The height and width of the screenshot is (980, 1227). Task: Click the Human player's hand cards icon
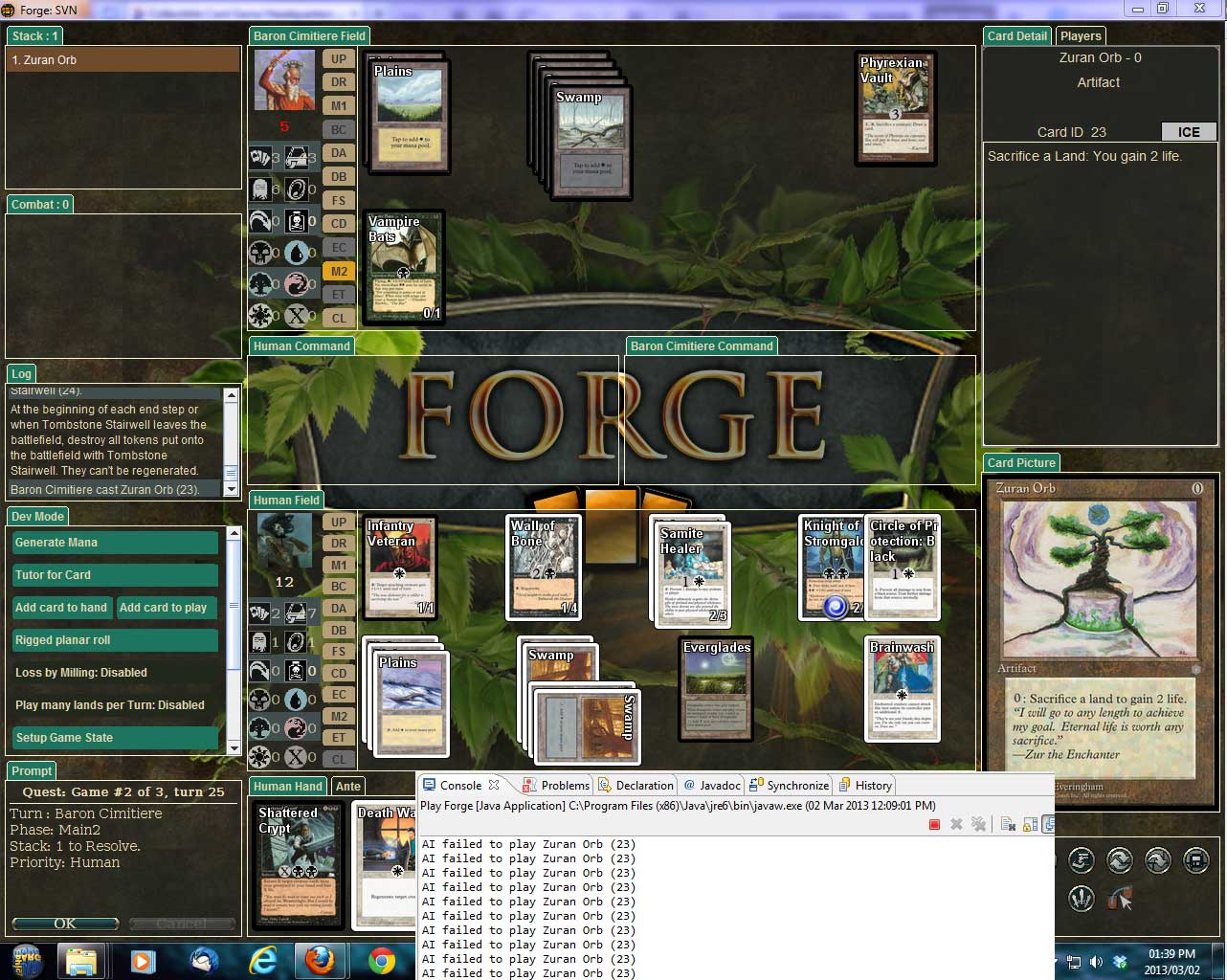pos(259,612)
